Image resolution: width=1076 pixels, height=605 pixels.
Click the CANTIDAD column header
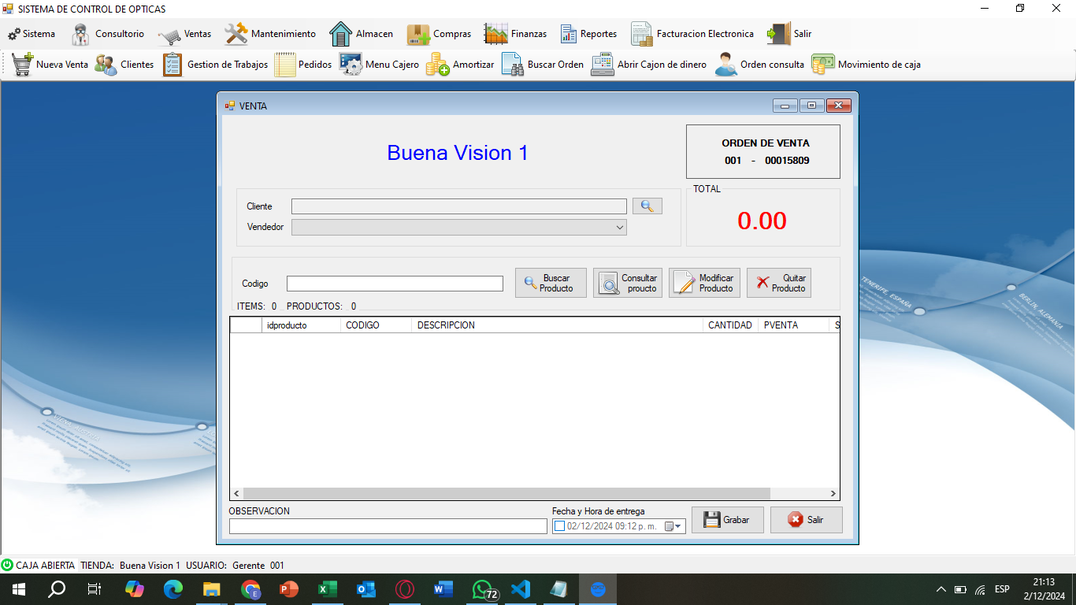[x=730, y=325]
